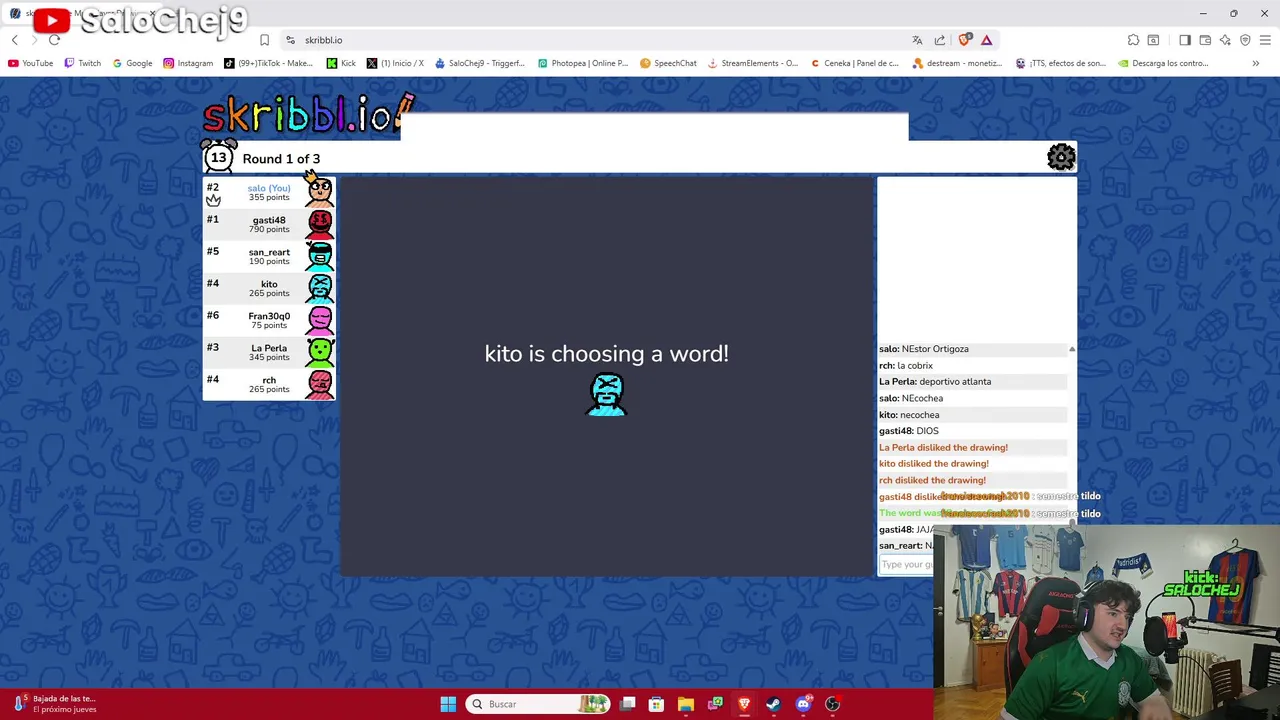This screenshot has height=720, width=1280.
Task: Open browser extensions puzzle icon
Action: [1133, 40]
